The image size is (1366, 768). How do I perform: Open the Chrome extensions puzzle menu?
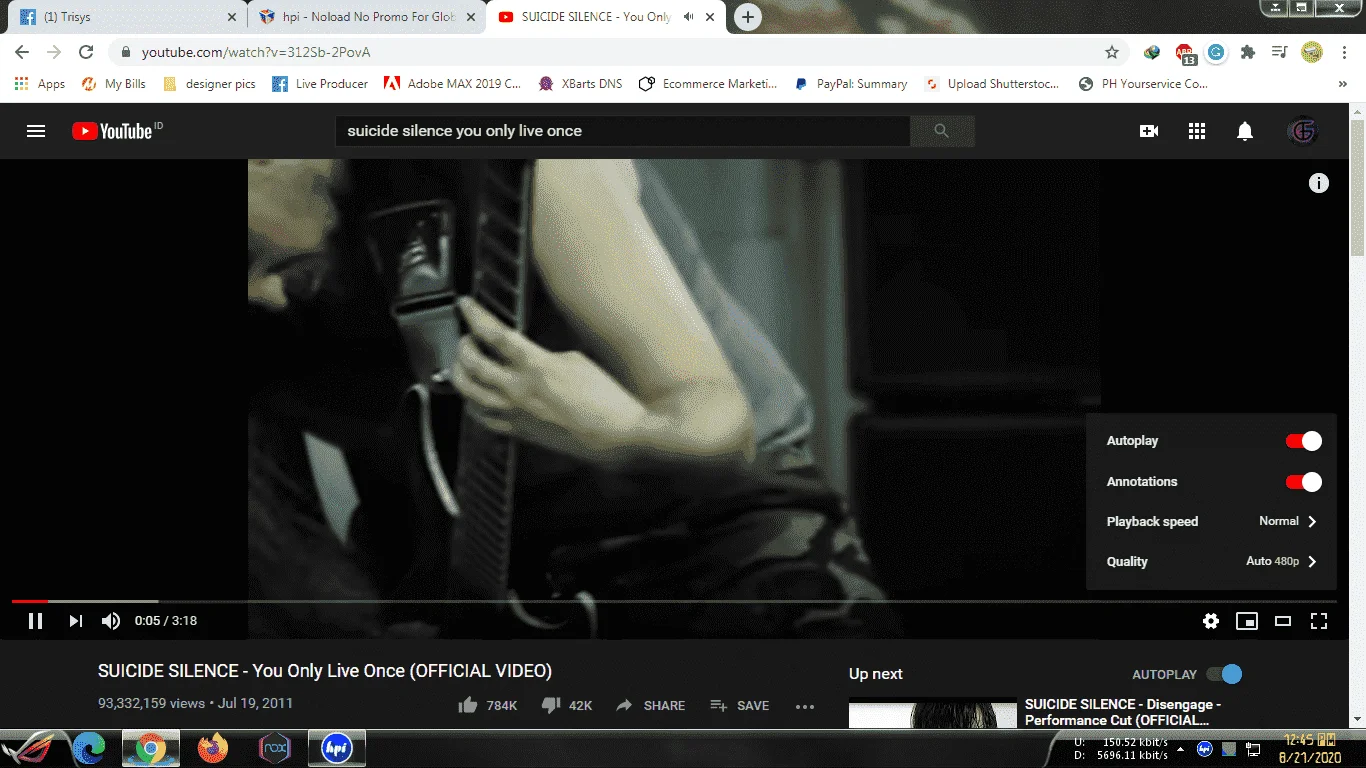click(x=1247, y=52)
